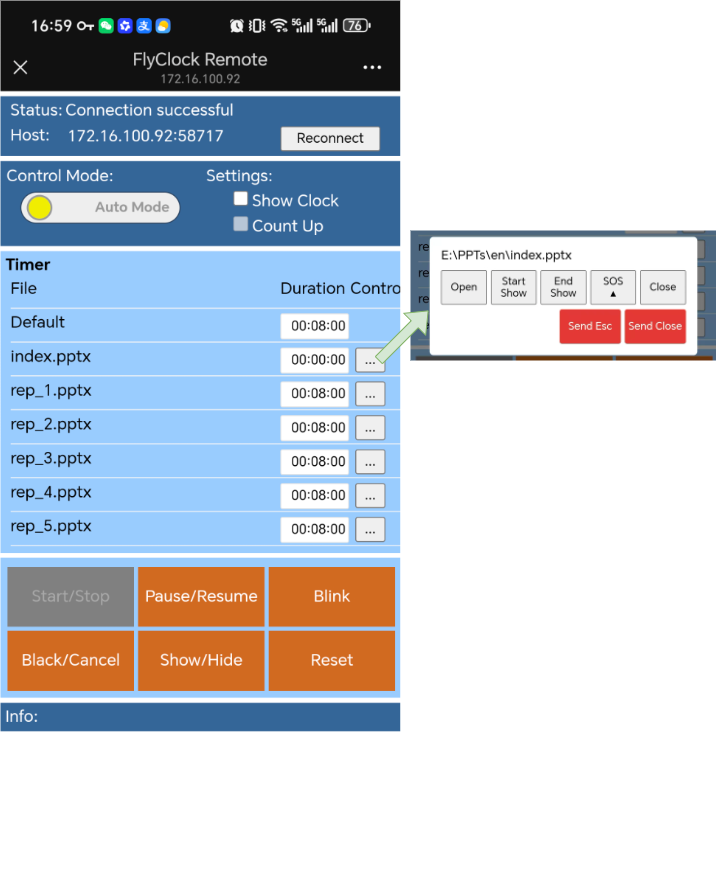Edit the Default duration field
Viewport: 716px width, 886px height.
pyautogui.click(x=315, y=326)
